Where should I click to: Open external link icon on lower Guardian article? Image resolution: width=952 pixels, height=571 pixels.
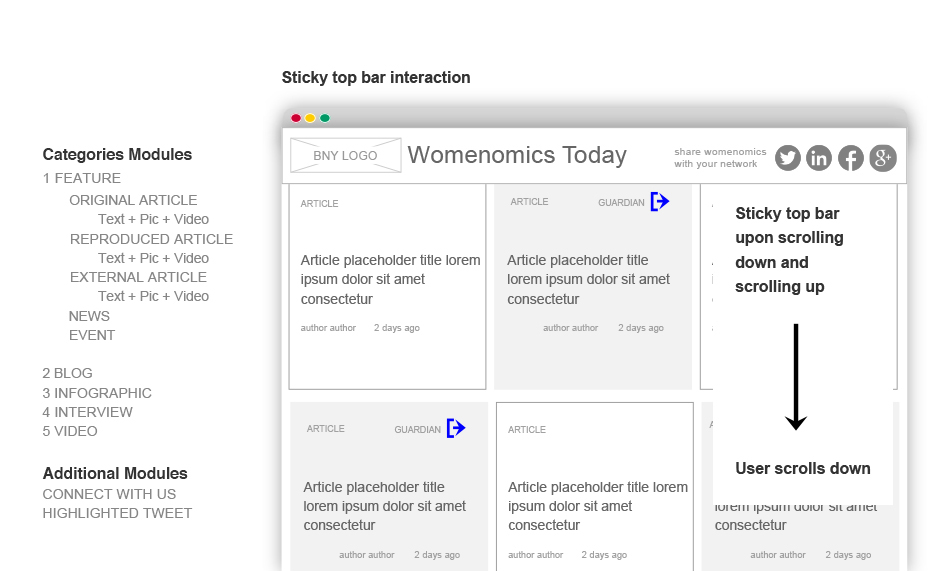[455, 428]
